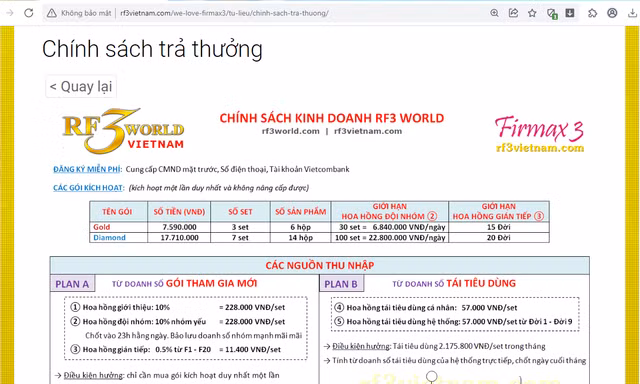Focus the rf3vietnam.com URL address field
Screen dimensions: 640x384
(224, 13)
